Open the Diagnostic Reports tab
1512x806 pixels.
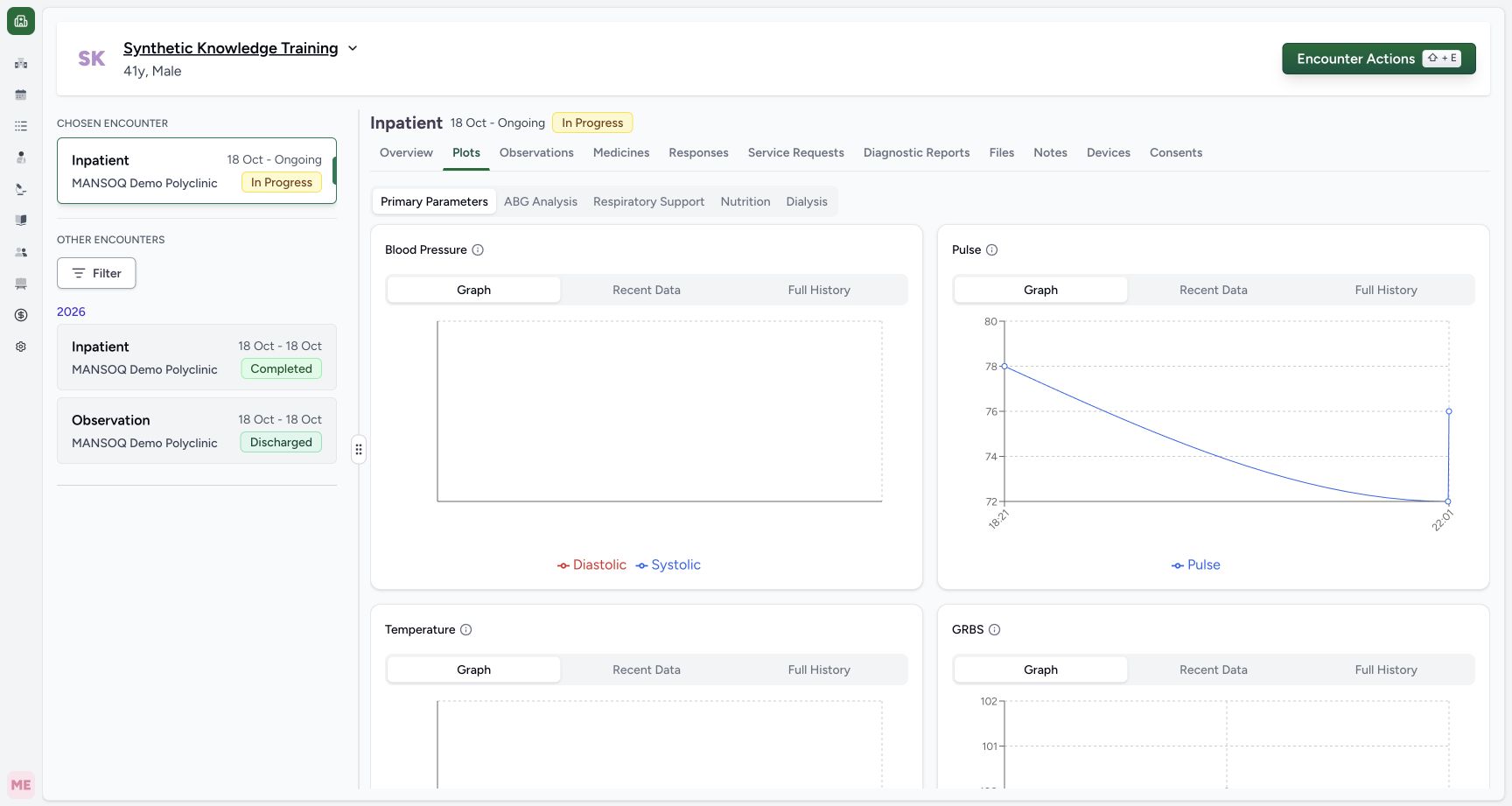(916, 153)
